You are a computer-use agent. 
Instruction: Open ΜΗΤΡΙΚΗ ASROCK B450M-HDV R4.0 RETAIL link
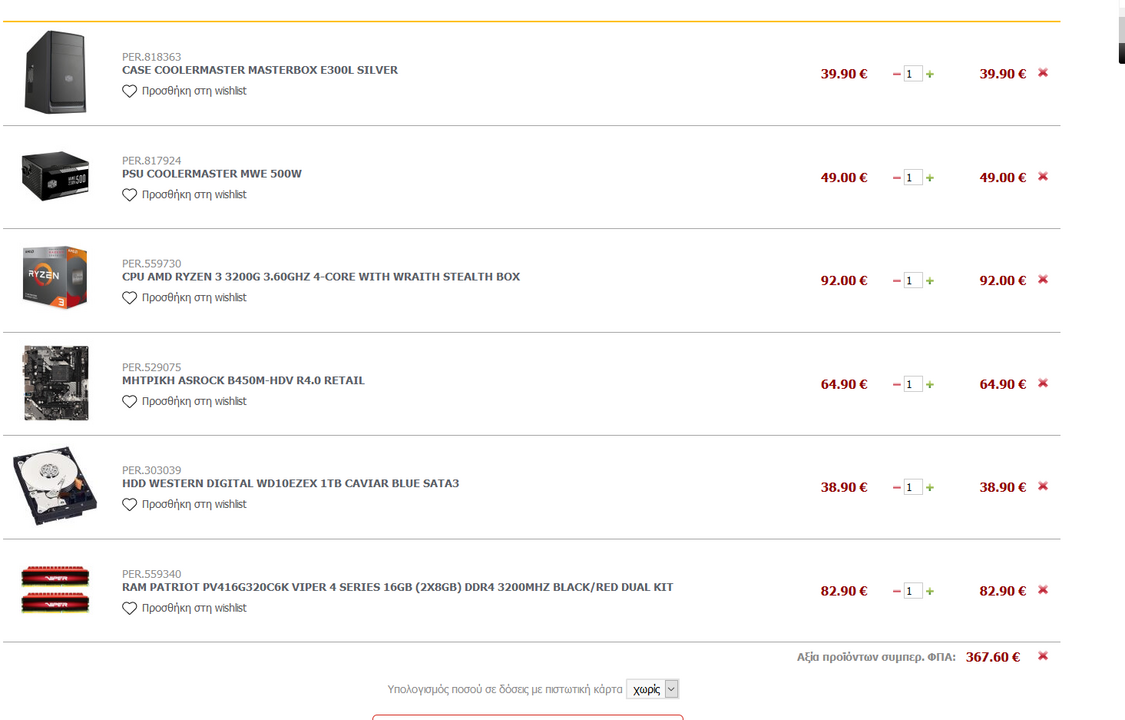[243, 381]
